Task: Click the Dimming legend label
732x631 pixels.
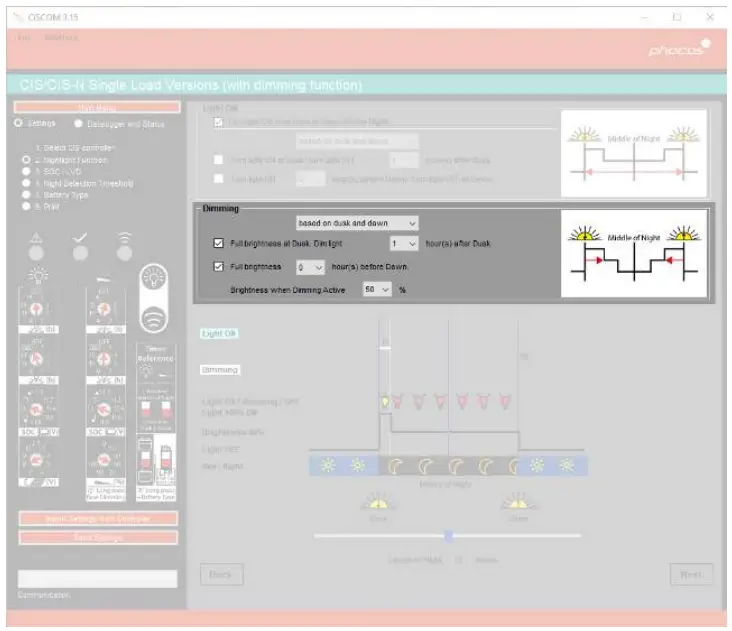Action: 220,370
